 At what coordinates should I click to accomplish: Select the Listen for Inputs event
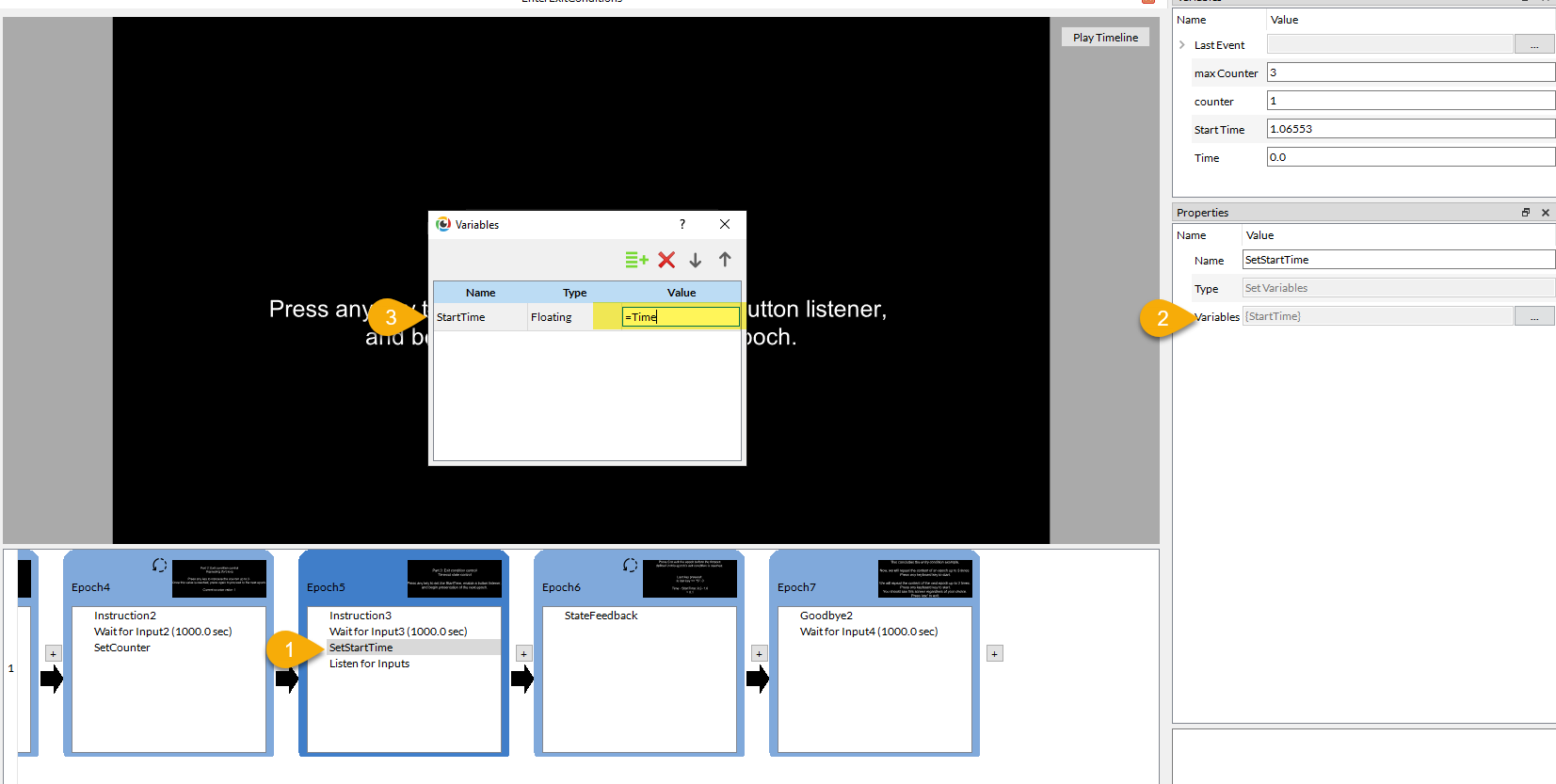point(369,664)
